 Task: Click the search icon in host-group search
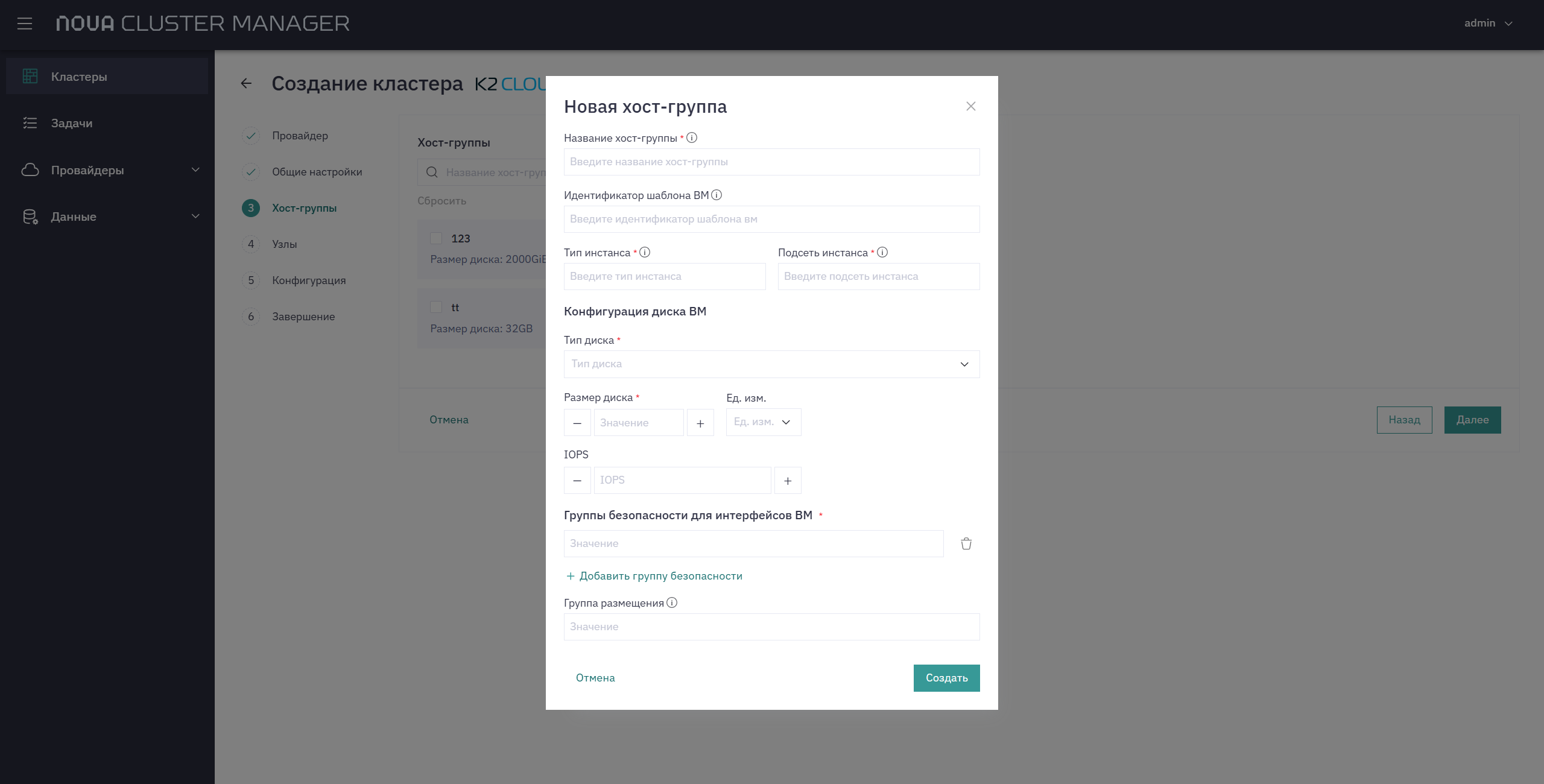pyautogui.click(x=432, y=172)
